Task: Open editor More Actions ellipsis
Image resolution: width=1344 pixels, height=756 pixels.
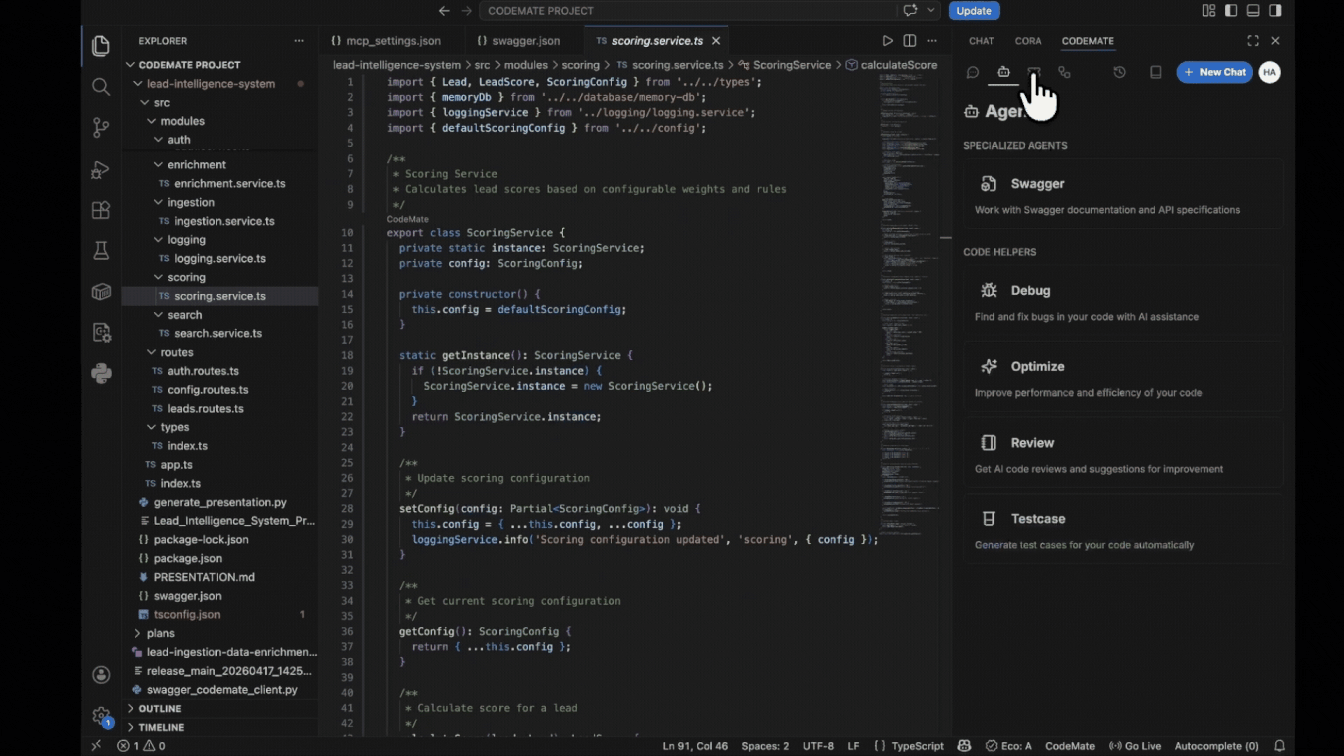Action: [x=932, y=41]
